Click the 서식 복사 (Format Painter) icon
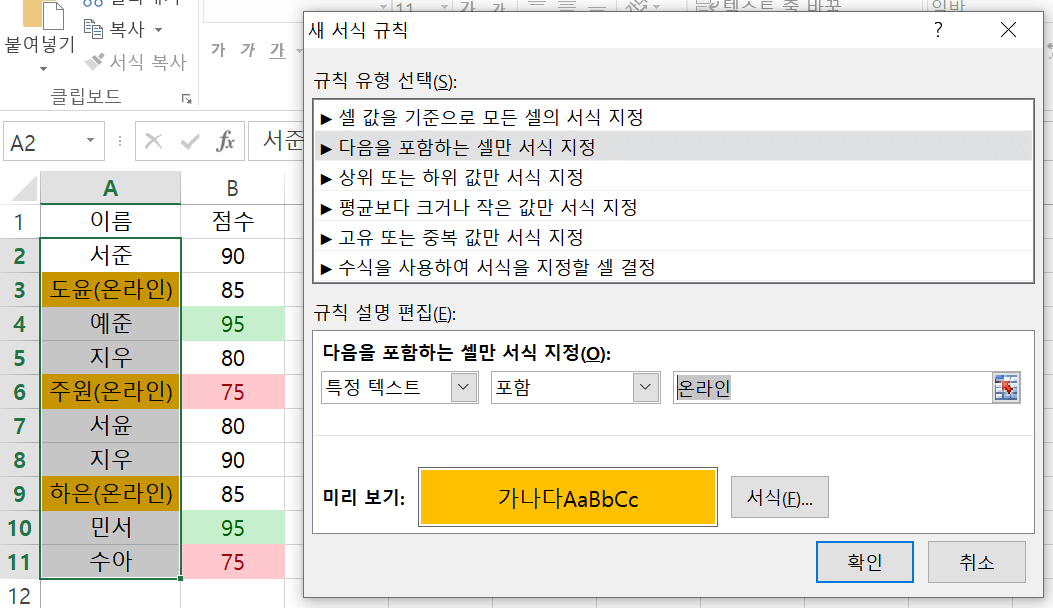 click(93, 60)
